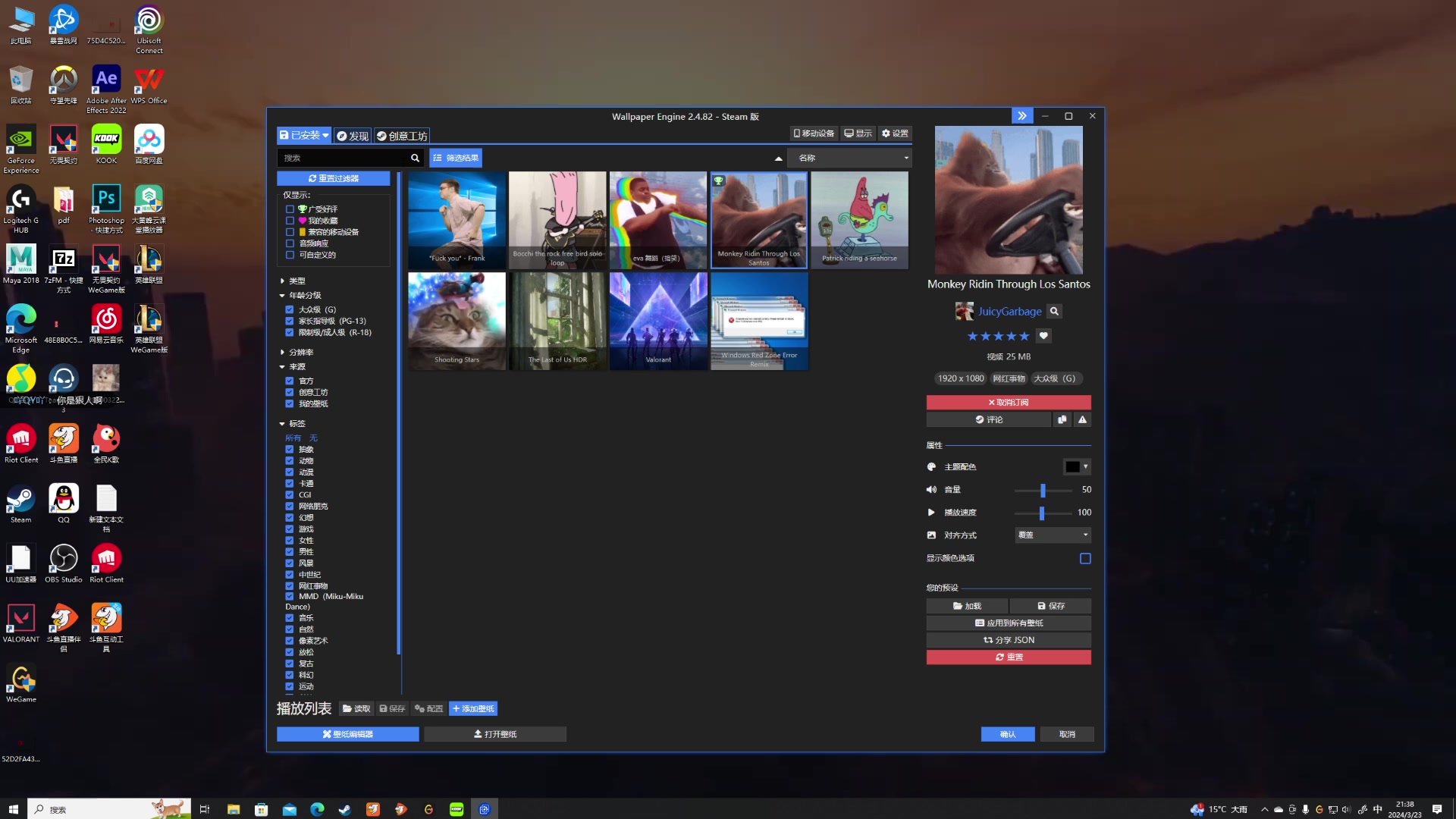Collapse the 标签 tags section
This screenshot has height=819, width=1456.
(x=293, y=423)
